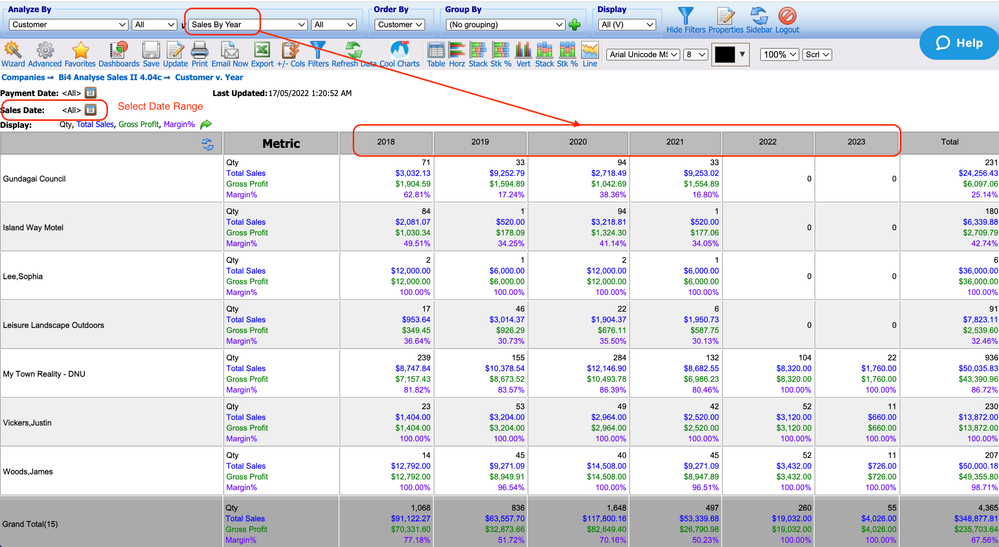Toggle +/- Cols column visibility

289,53
